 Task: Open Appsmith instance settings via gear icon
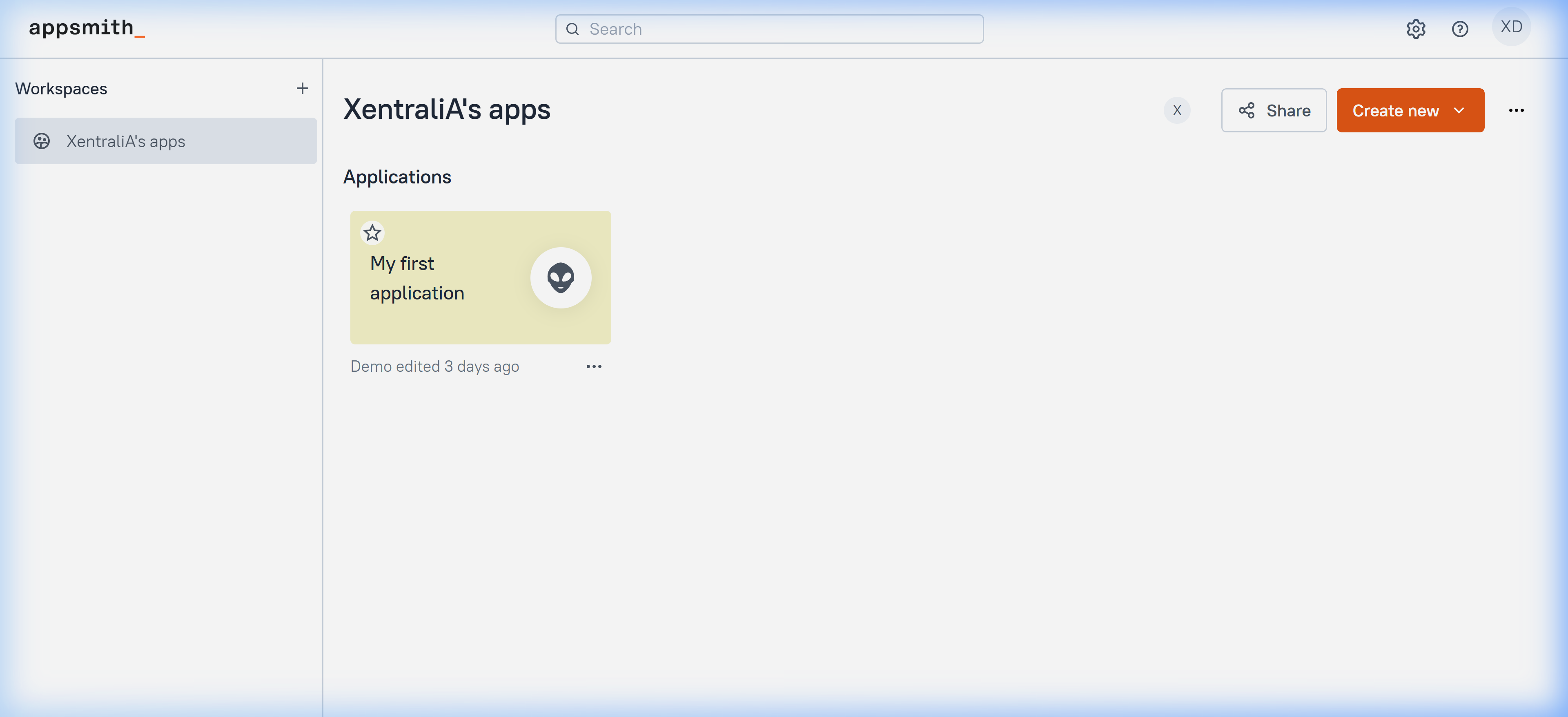1416,29
